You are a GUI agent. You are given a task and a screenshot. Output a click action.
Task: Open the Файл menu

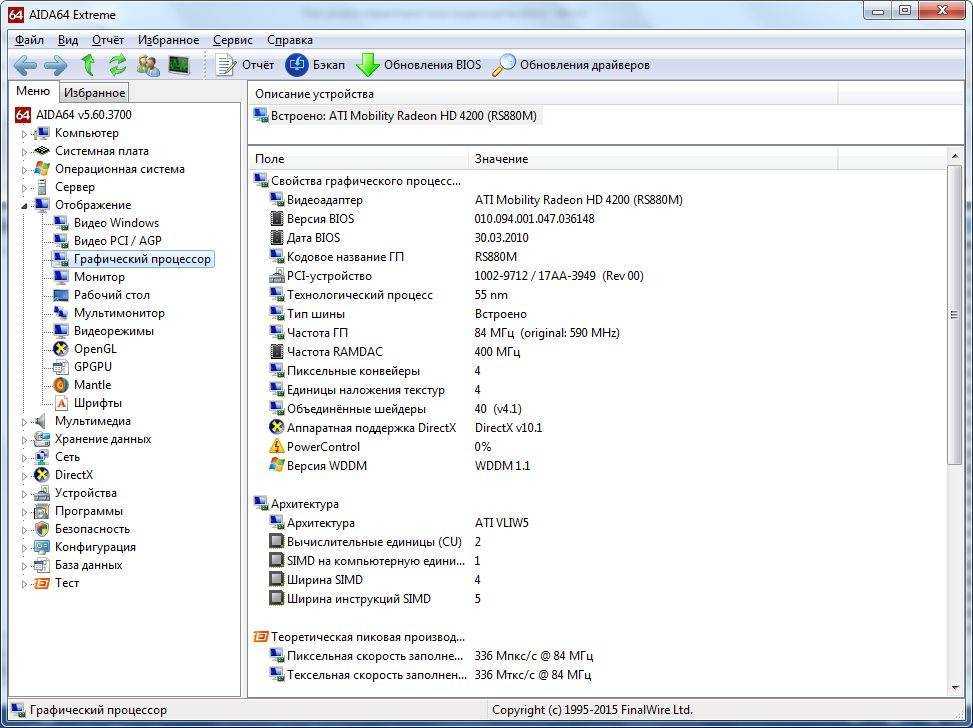[29, 40]
